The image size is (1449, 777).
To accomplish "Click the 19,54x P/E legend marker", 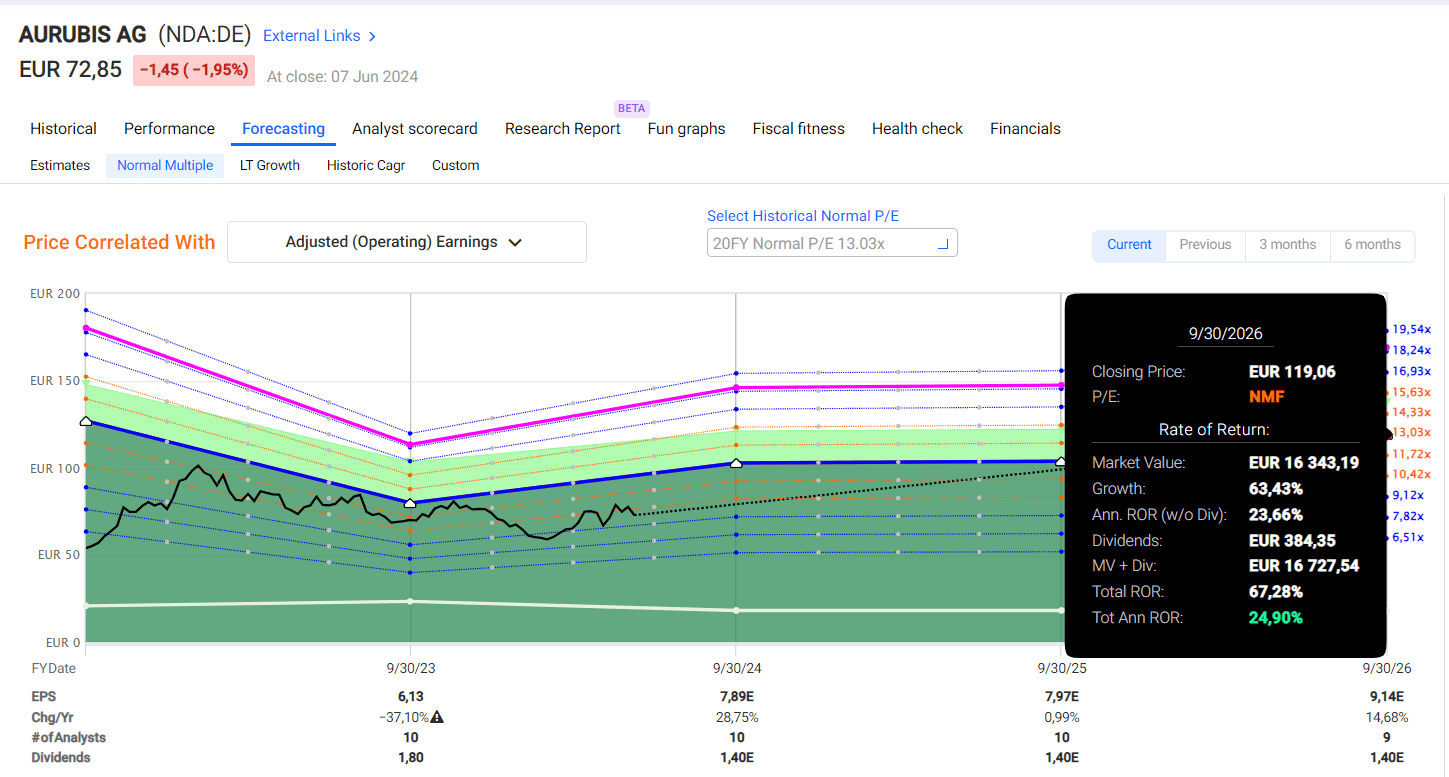I will 1410,329.
